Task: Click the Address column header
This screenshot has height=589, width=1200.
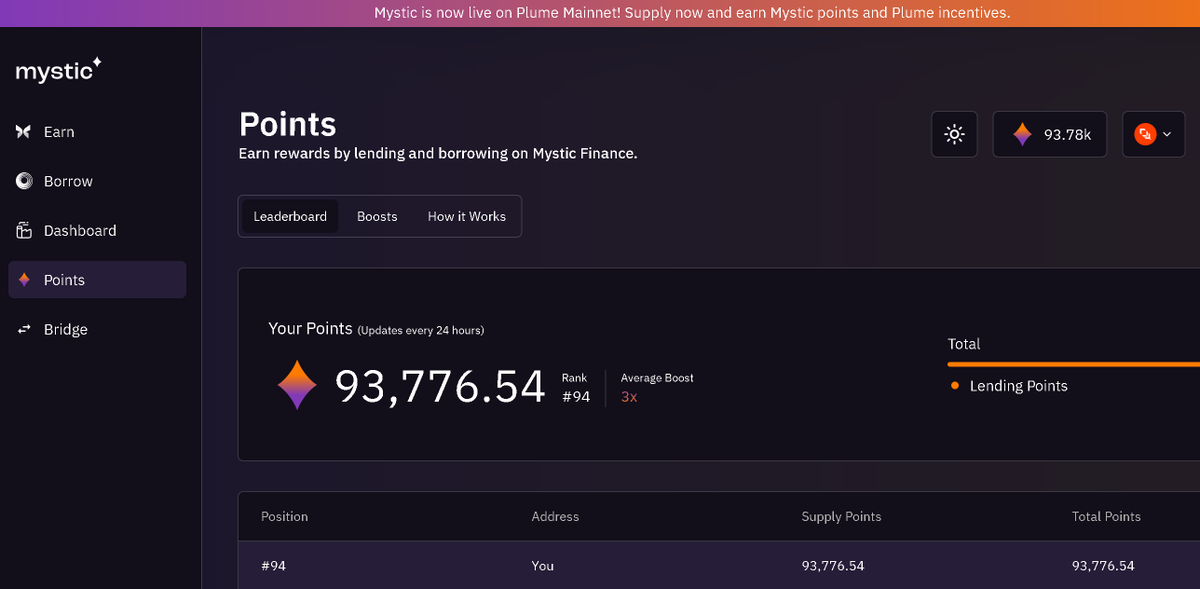Action: click(555, 517)
